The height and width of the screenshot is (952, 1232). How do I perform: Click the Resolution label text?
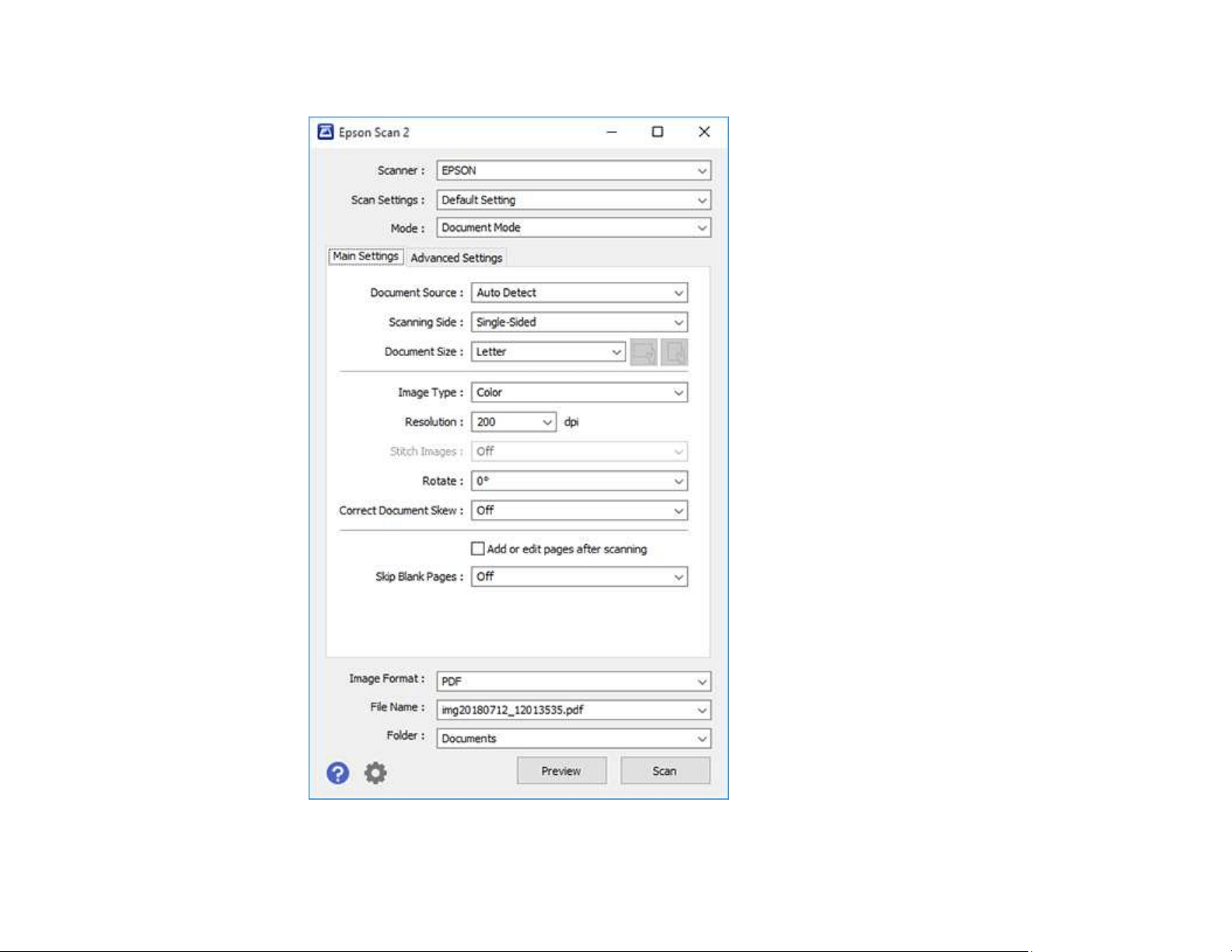pos(434,422)
